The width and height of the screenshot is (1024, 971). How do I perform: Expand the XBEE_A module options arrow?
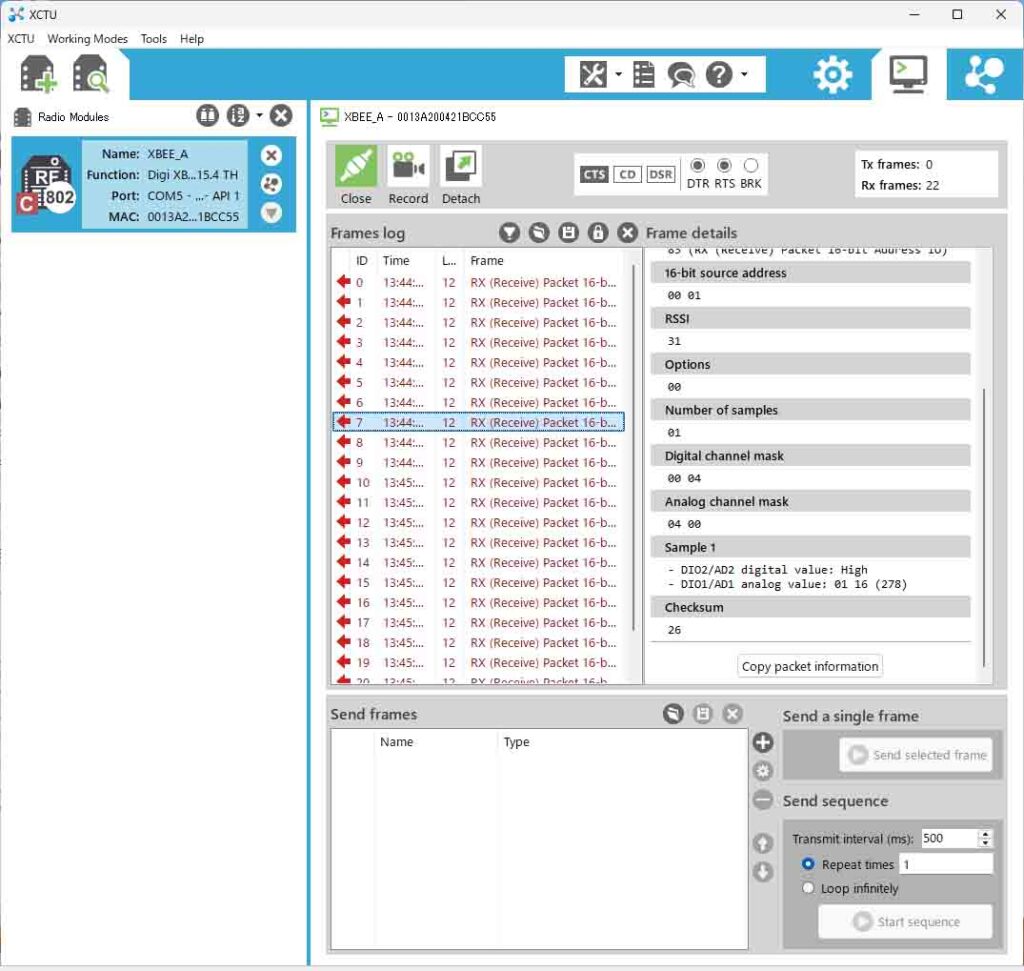tap(271, 213)
